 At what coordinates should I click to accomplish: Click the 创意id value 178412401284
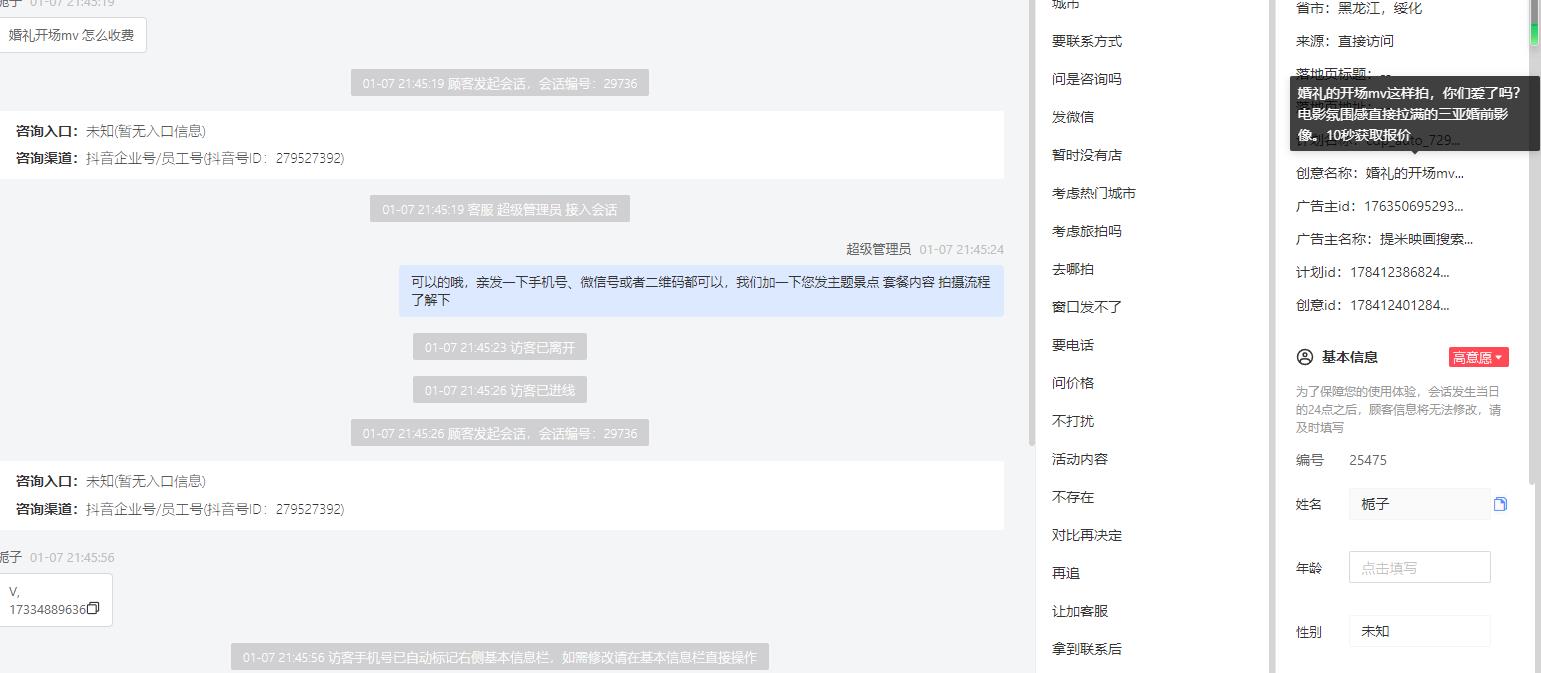tap(1400, 305)
